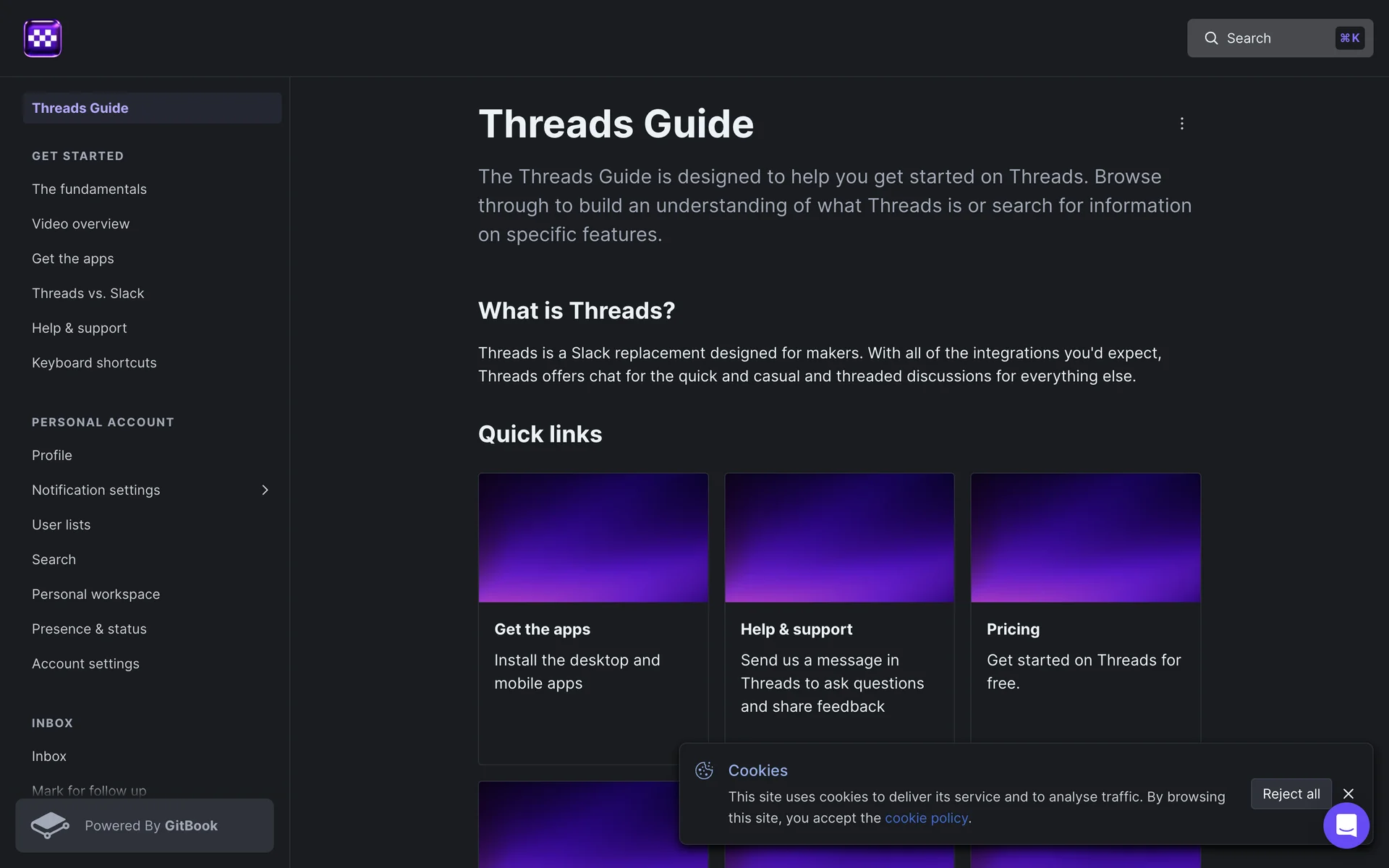Open the page options three-dot menu
The image size is (1389, 868).
pyautogui.click(x=1181, y=124)
